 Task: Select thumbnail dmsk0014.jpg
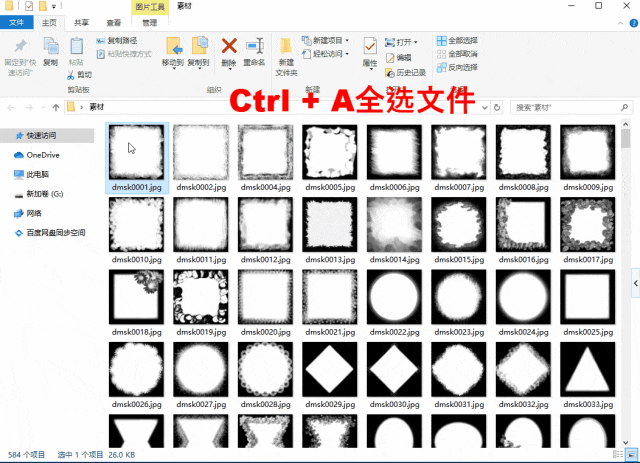click(394, 225)
